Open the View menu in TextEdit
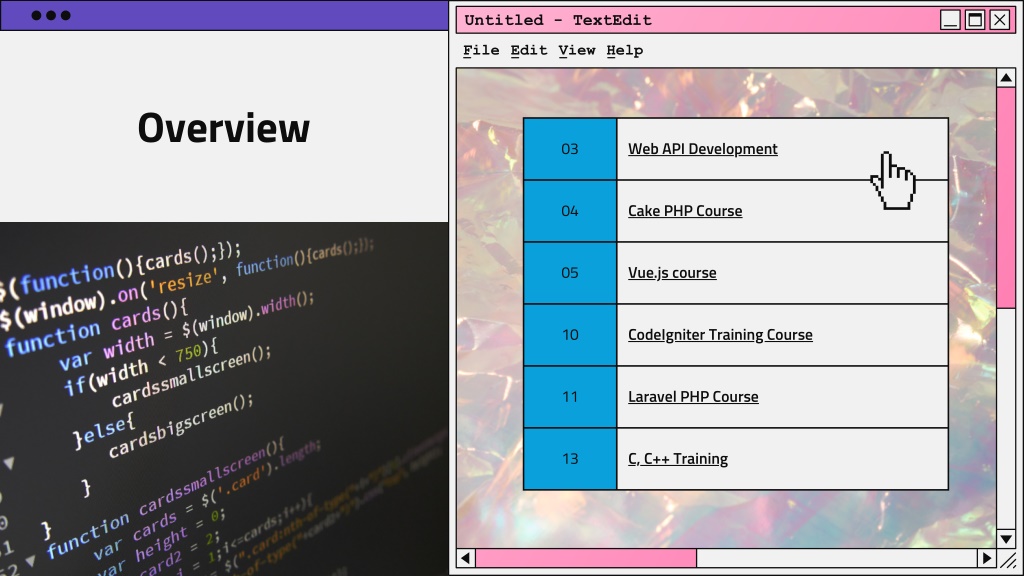The height and width of the screenshot is (576, 1024). pos(577,50)
